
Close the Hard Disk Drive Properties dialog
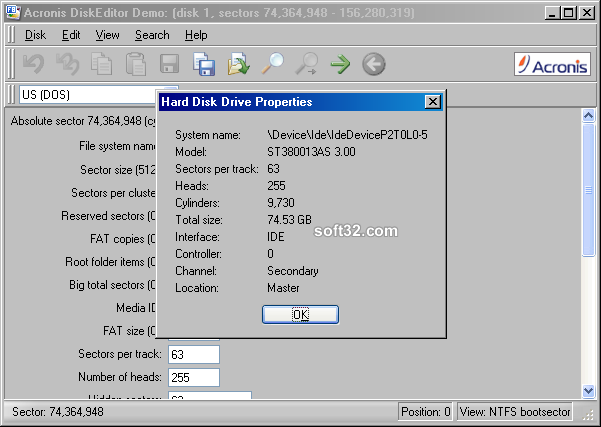coord(433,102)
